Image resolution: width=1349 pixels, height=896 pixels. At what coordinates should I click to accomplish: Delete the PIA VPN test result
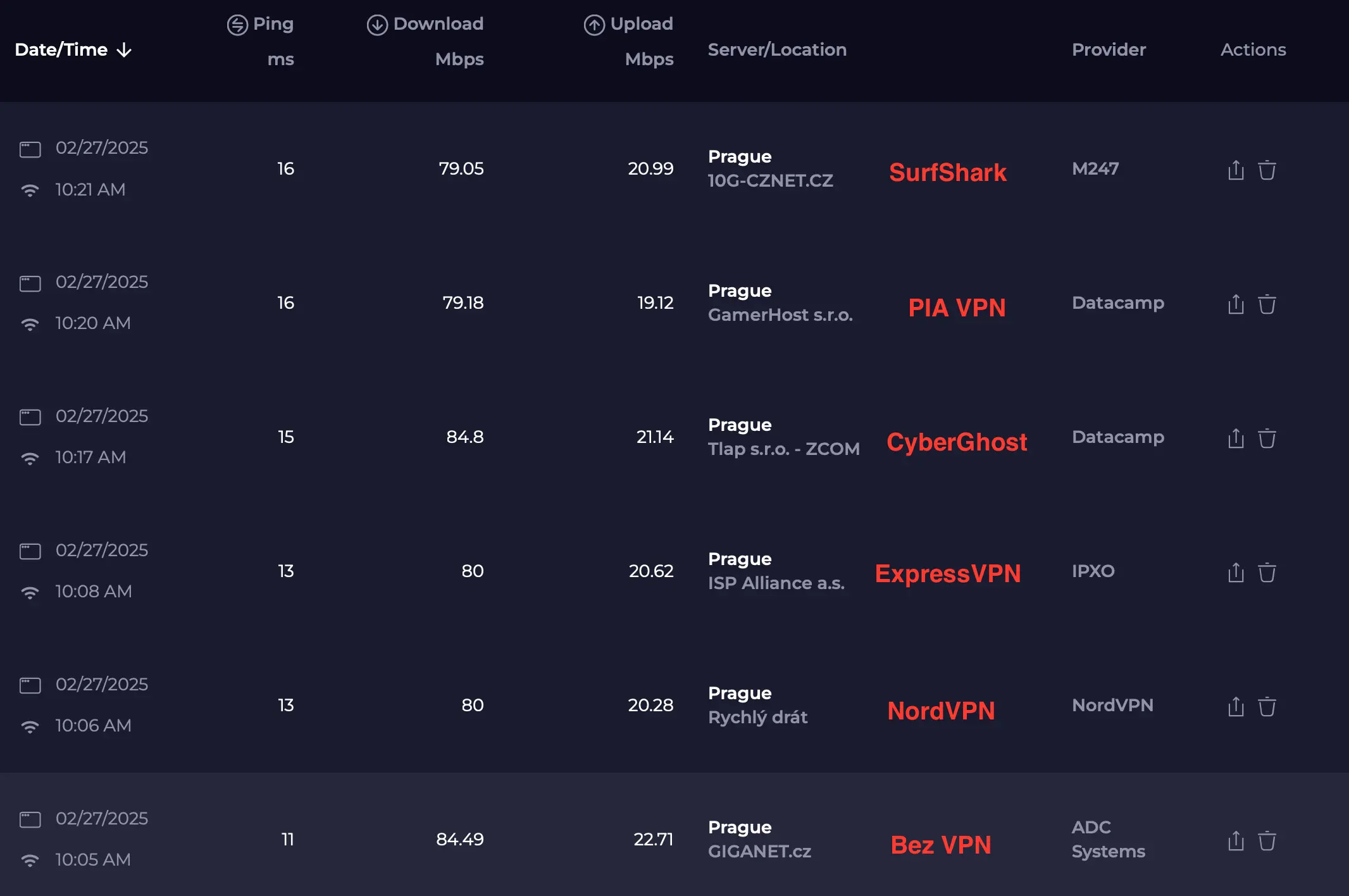pyautogui.click(x=1267, y=304)
